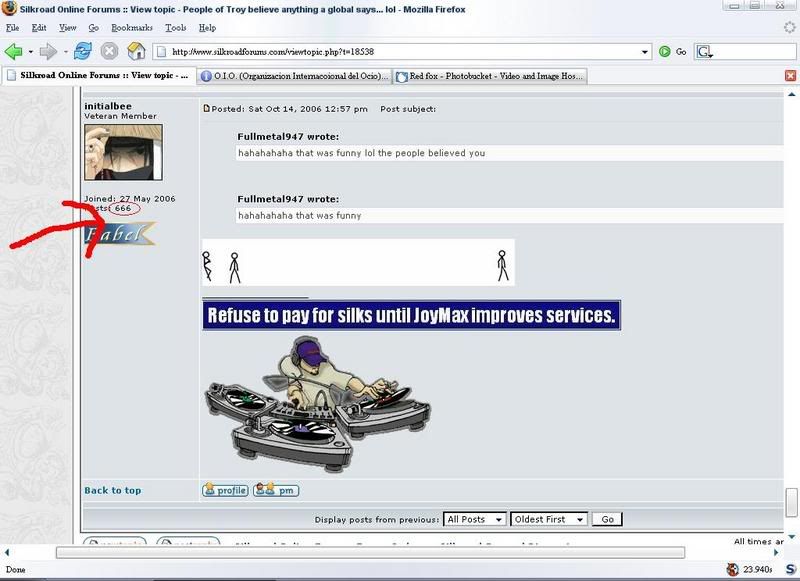Click the profile button under post

[225, 490]
